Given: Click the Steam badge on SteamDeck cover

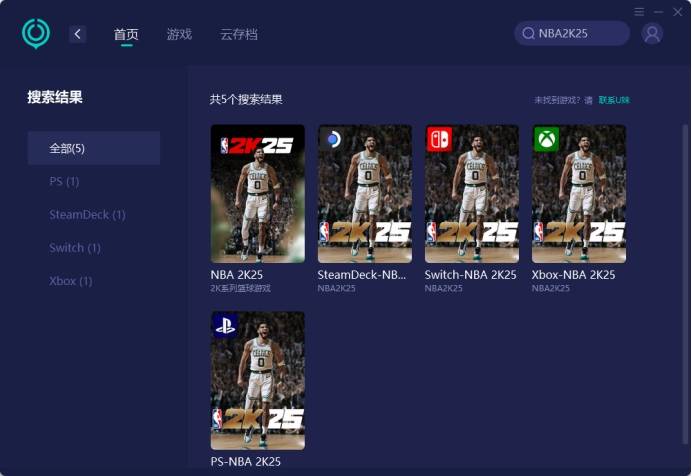Looking at the screenshot, I should tap(333, 140).
